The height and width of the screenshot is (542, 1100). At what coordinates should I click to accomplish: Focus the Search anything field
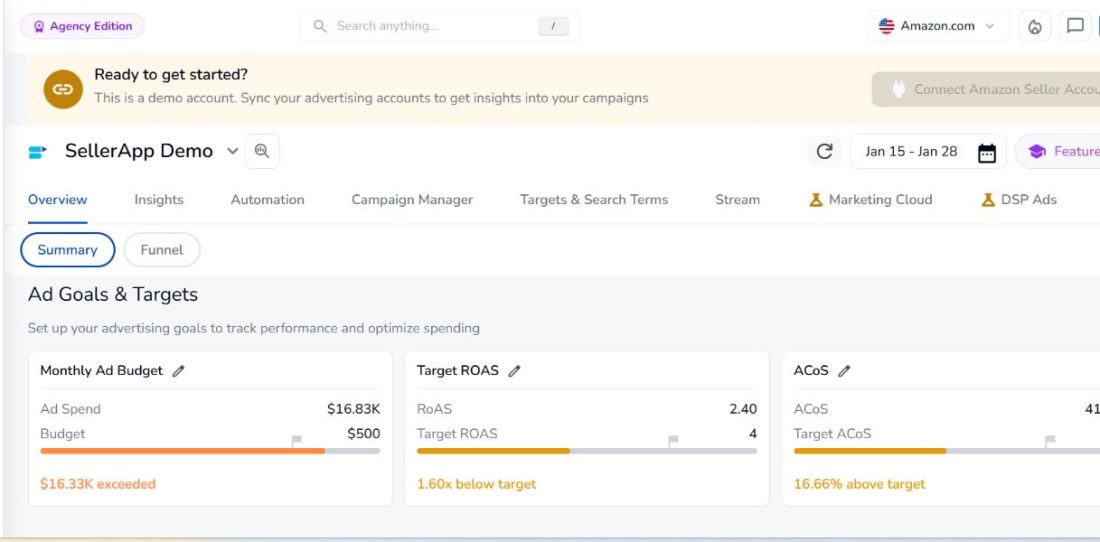pyautogui.click(x=440, y=26)
